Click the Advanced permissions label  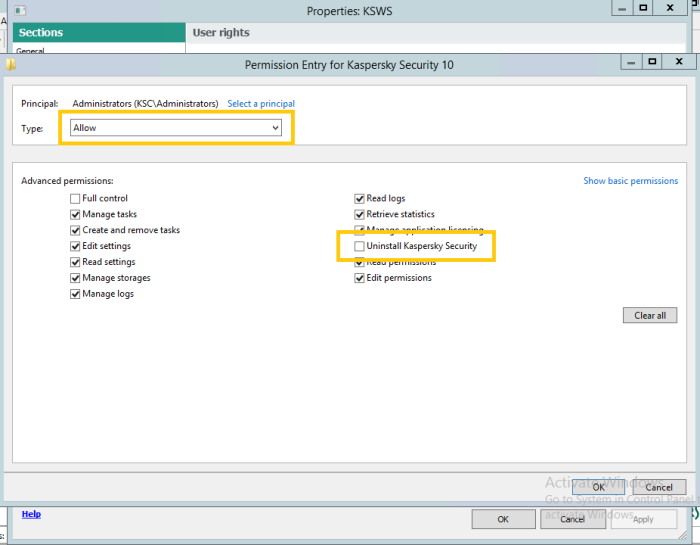click(67, 181)
